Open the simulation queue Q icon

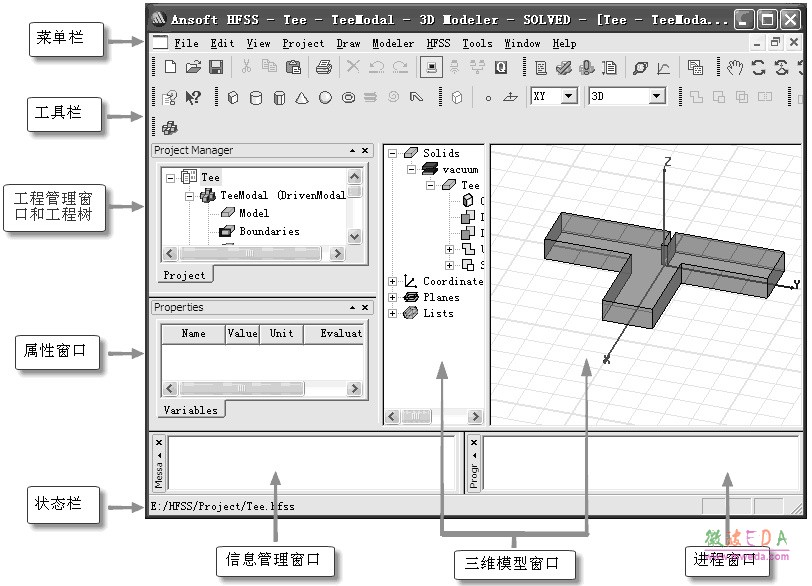click(501, 67)
